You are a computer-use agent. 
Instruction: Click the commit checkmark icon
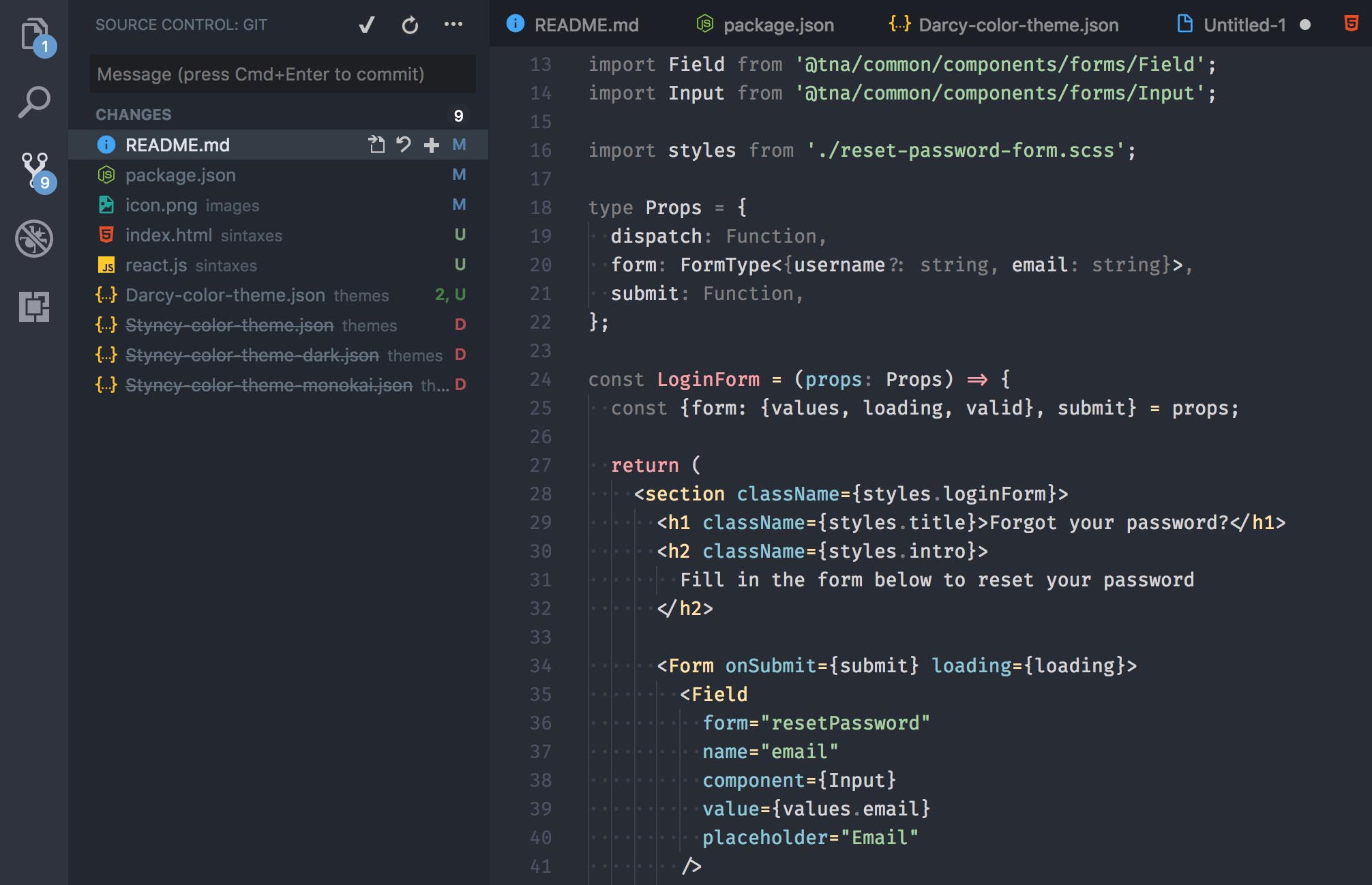pyautogui.click(x=367, y=25)
